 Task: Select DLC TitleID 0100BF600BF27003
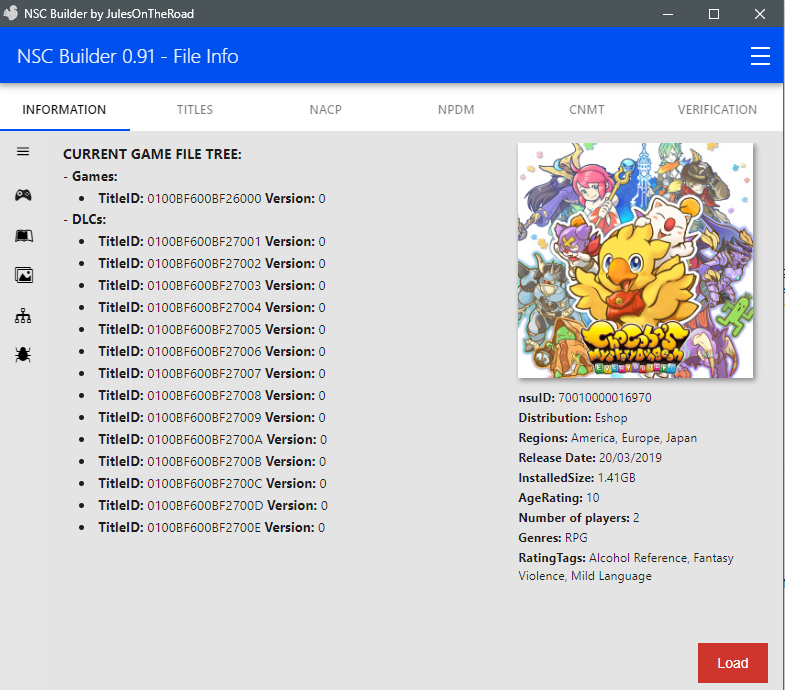pyautogui.click(x=212, y=285)
